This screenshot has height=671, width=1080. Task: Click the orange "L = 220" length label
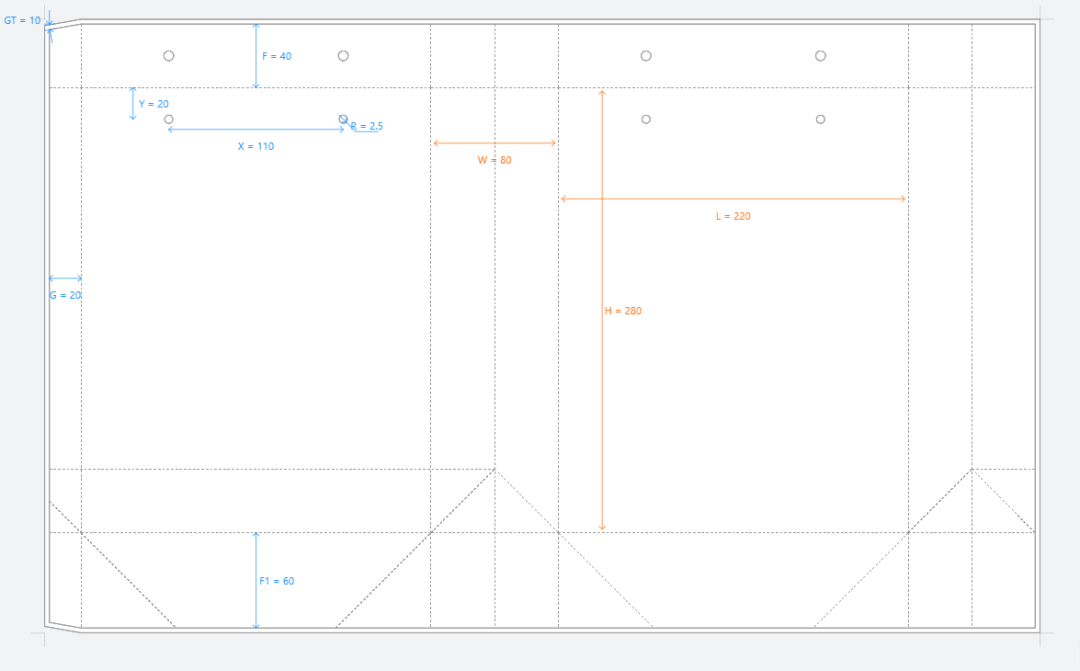733,216
